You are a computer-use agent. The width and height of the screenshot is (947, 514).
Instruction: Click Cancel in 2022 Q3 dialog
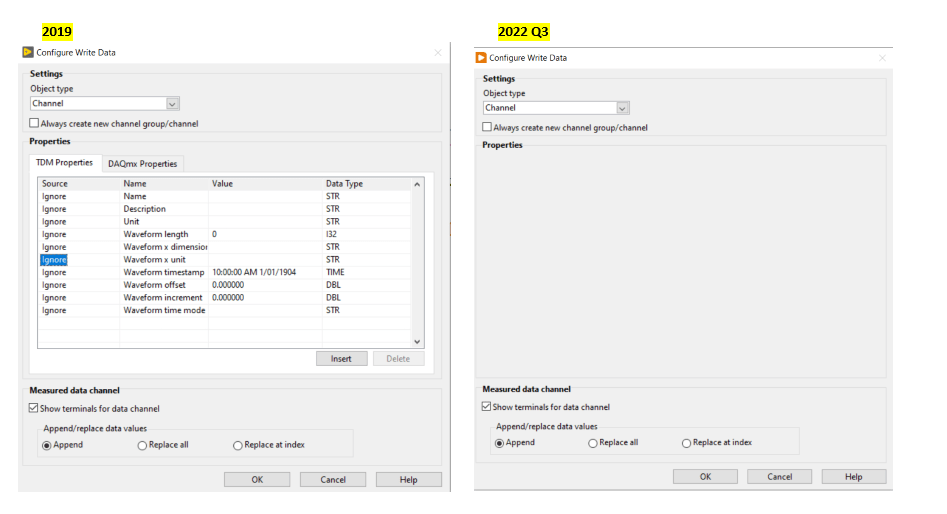[780, 477]
